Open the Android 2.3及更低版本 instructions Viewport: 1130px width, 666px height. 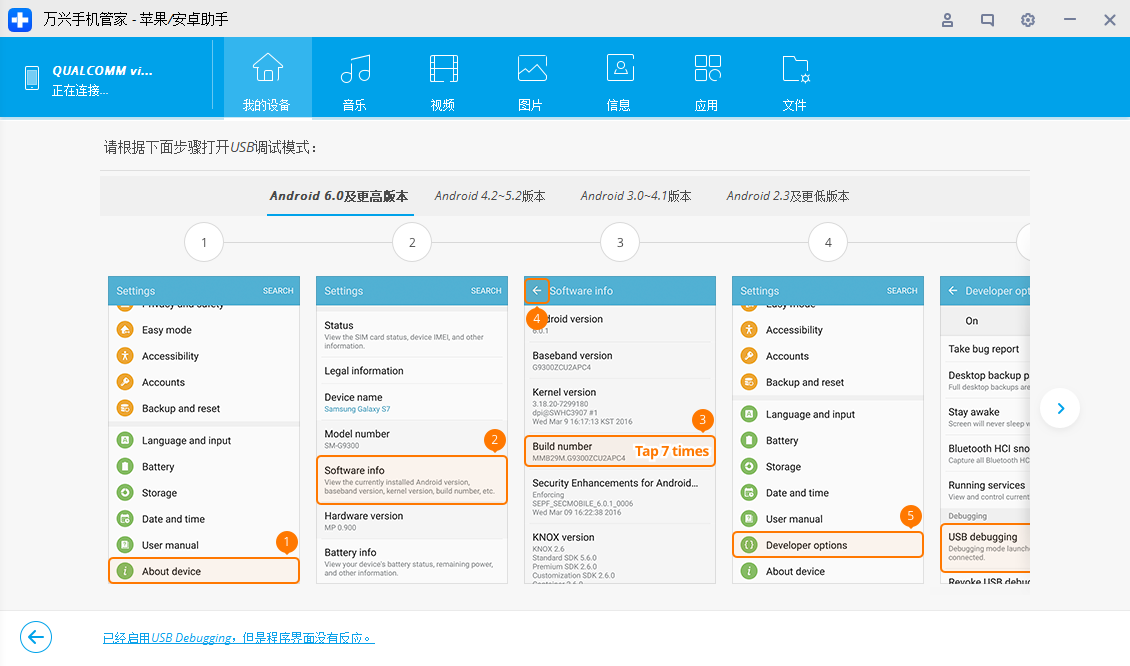click(x=789, y=196)
